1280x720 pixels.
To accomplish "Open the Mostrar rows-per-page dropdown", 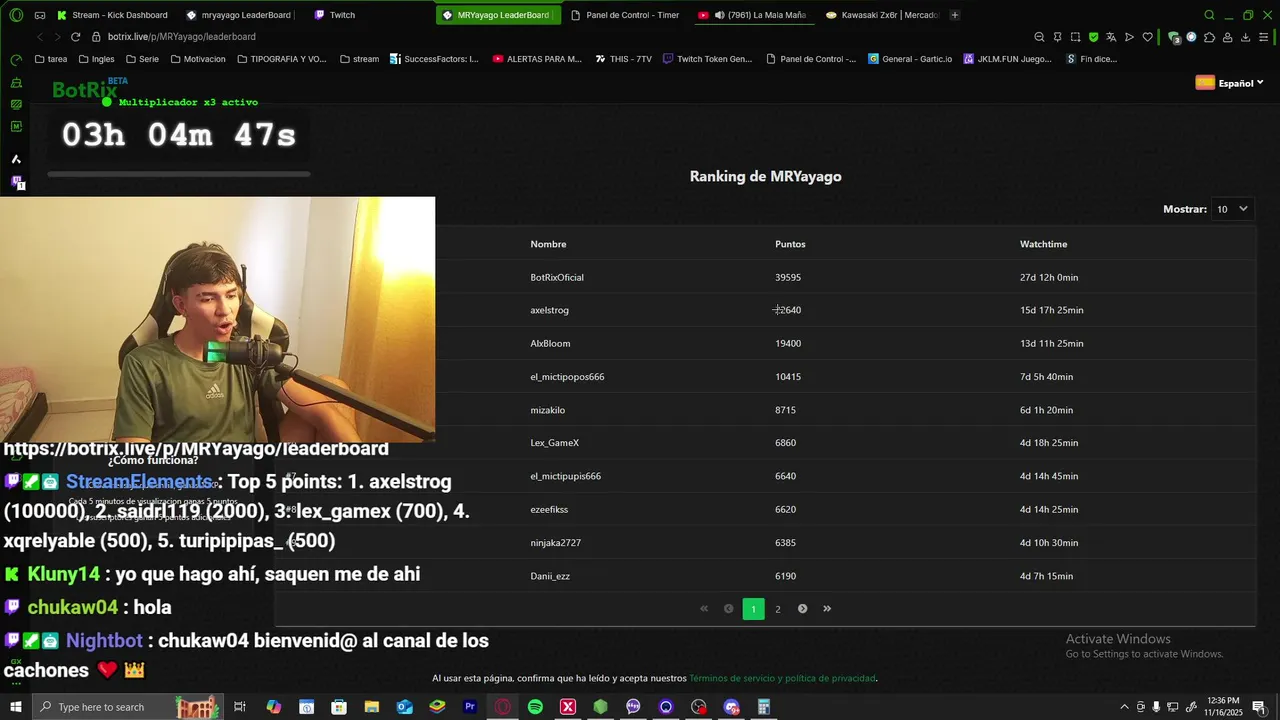I will 1232,209.
